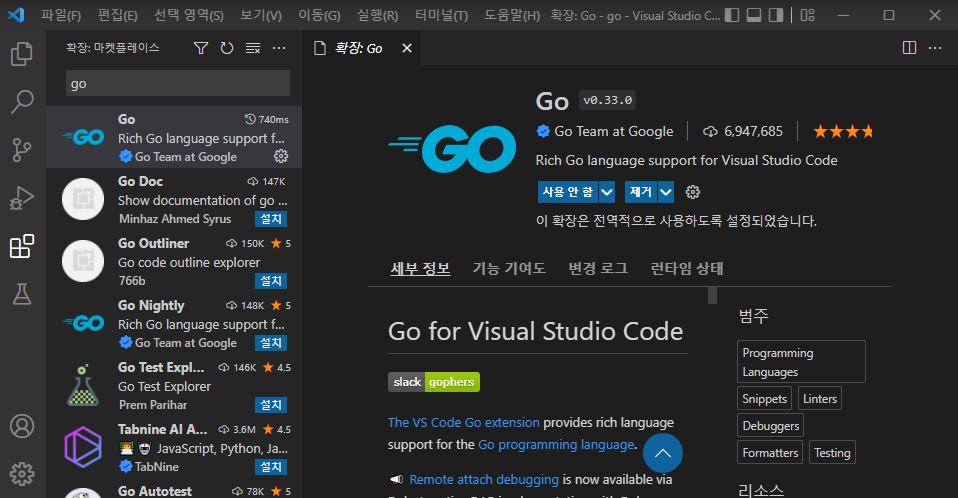
Task: Open the 보기(V) menu
Action: (261, 15)
